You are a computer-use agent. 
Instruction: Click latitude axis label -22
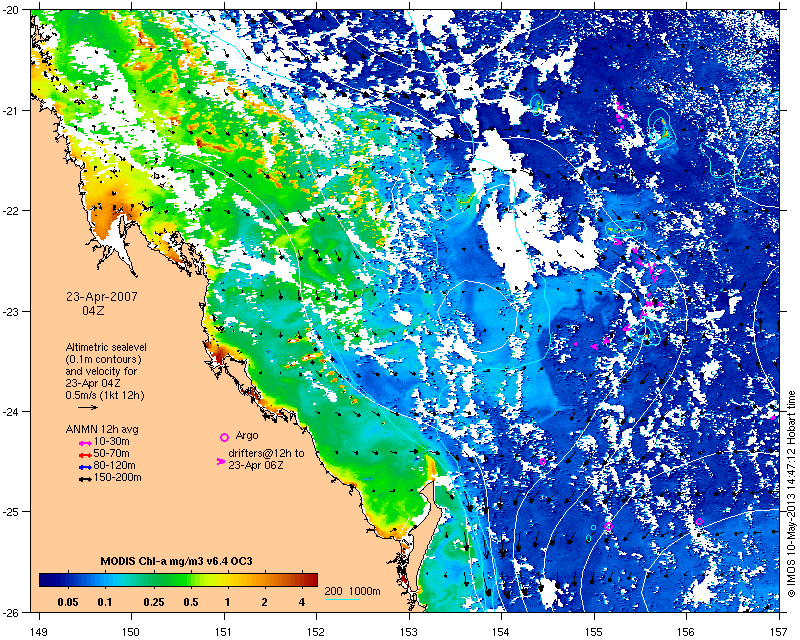(13, 211)
